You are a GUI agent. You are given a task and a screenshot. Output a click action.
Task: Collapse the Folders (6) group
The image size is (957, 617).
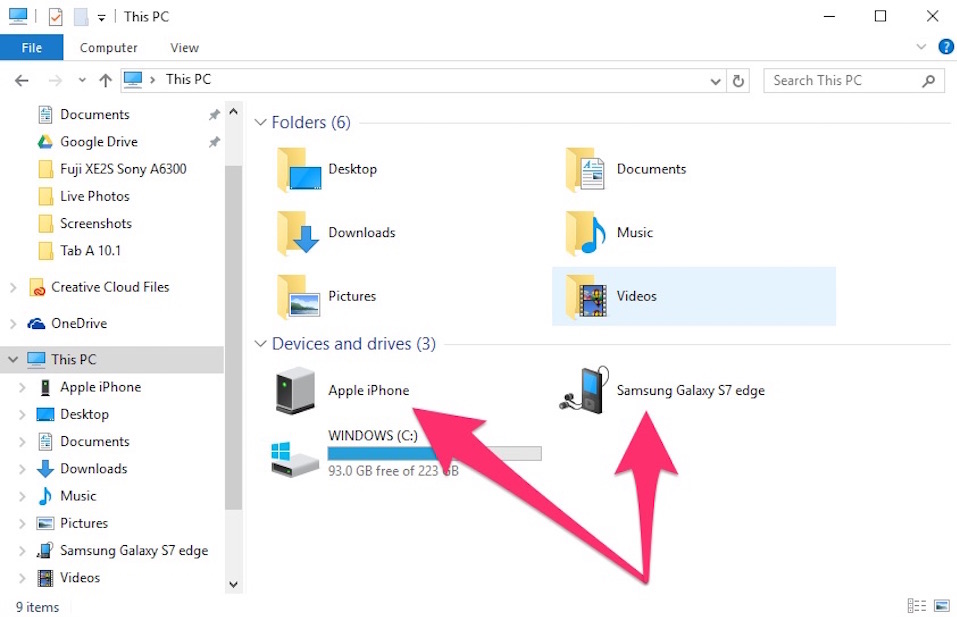pyautogui.click(x=261, y=123)
